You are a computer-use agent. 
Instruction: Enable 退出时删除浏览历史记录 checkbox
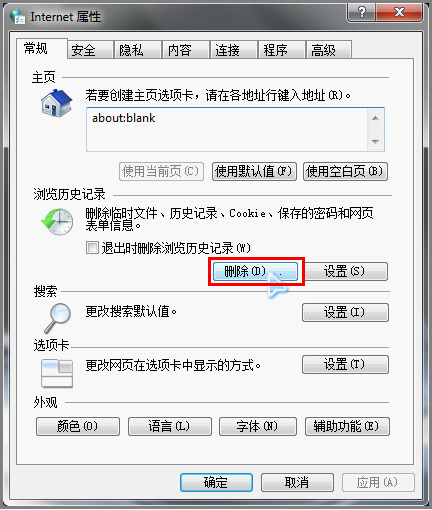click(x=92, y=248)
